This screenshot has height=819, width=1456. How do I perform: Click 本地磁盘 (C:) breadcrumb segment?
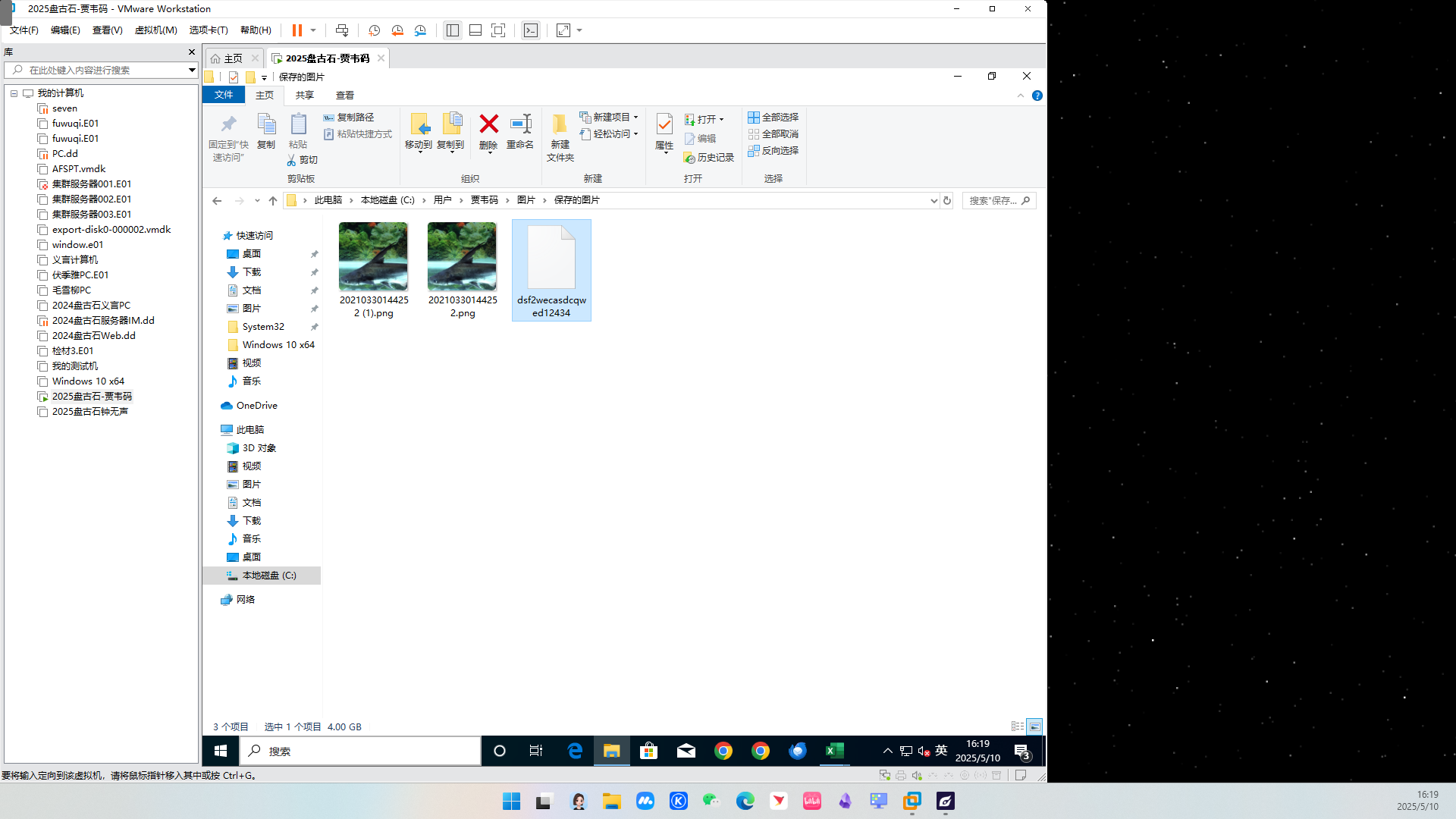point(388,200)
